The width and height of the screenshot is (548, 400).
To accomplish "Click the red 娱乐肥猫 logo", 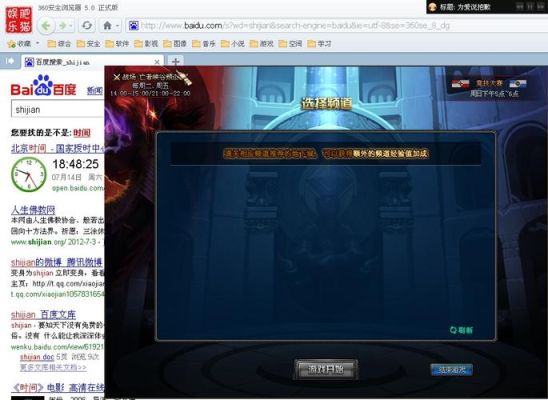I will [x=19, y=20].
